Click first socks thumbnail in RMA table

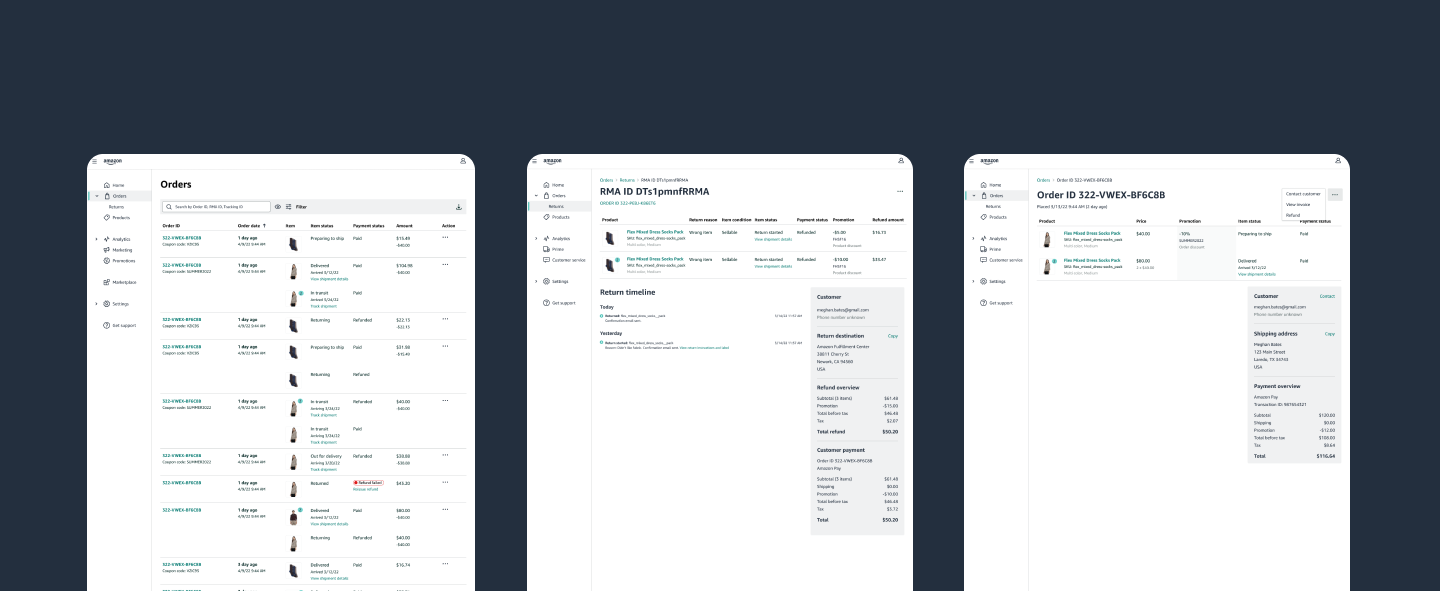[609, 237]
